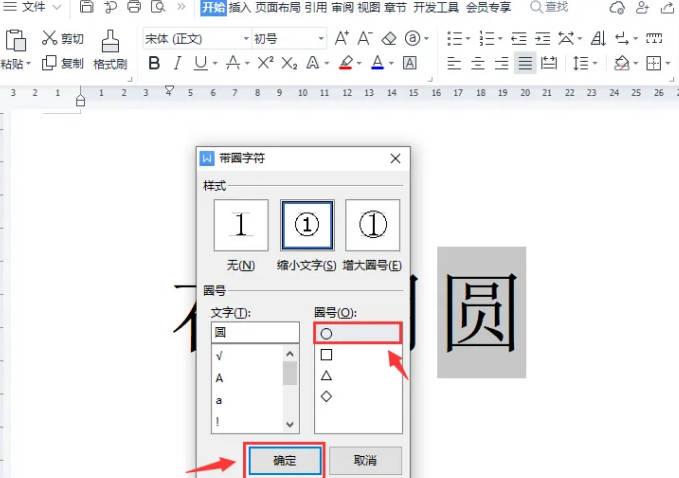Click the highlight color pen icon
Screen dimensions: 679x478
pyautogui.click(x=346, y=63)
